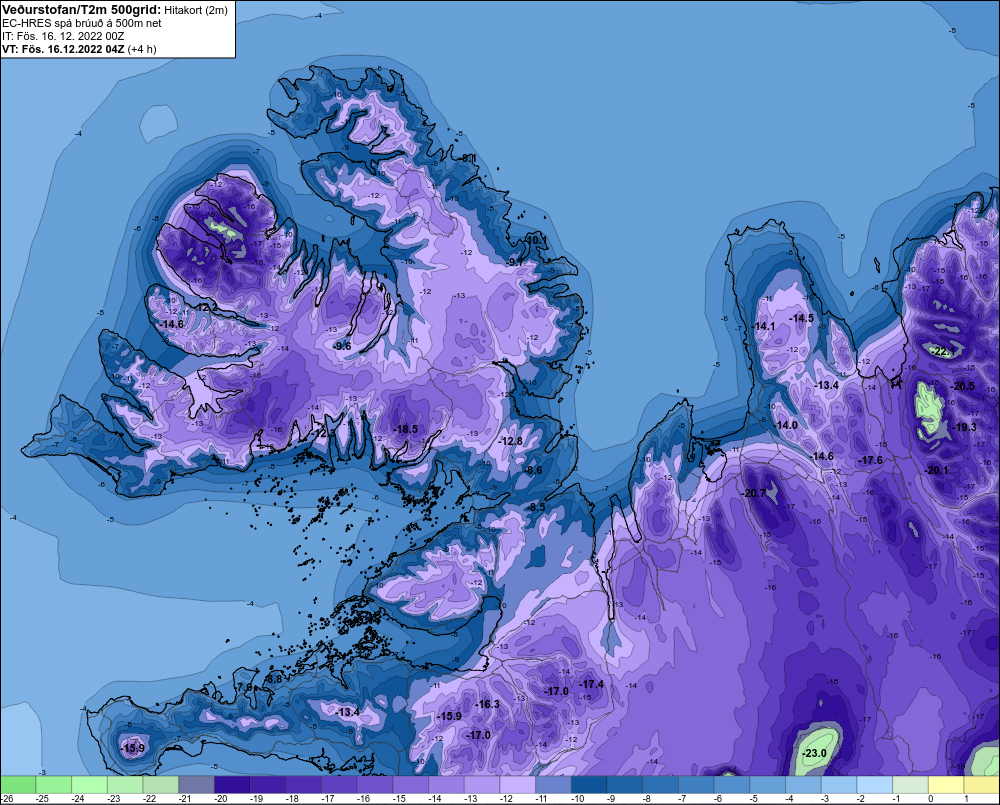Click the light blue legend swatch labeled -3
Screen dimensions: 1000x805
click(x=839, y=784)
